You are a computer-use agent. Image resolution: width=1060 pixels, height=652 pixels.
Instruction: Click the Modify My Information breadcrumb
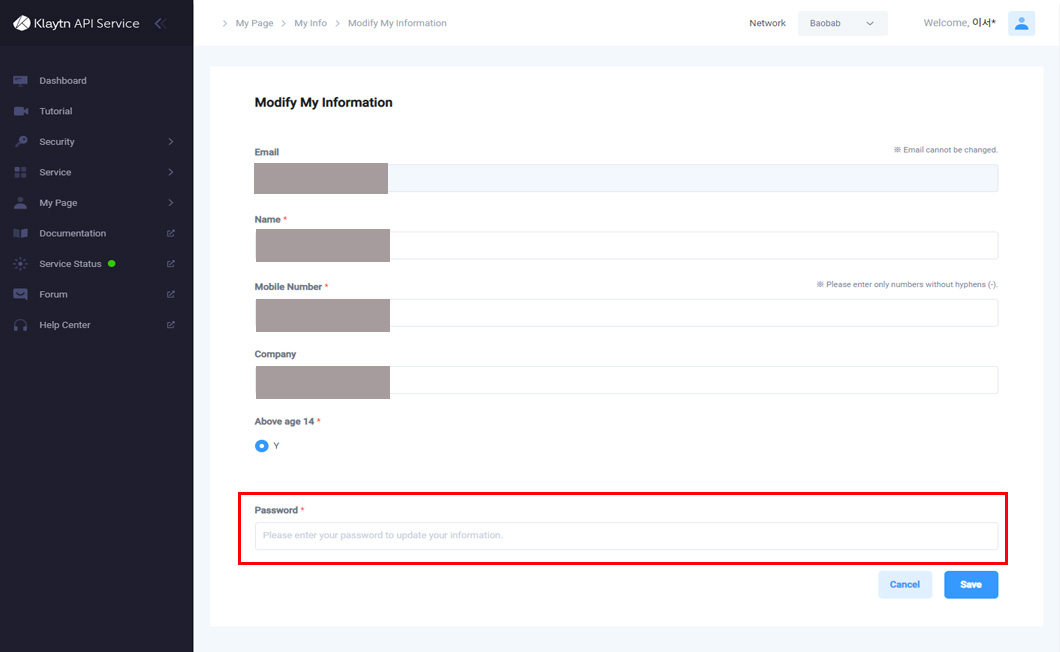coord(397,23)
